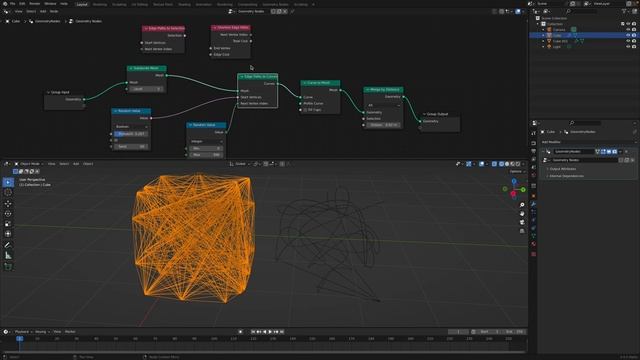This screenshot has height=360, width=640.
Task: Jump to timeline end frame button
Action: [x=282, y=332]
